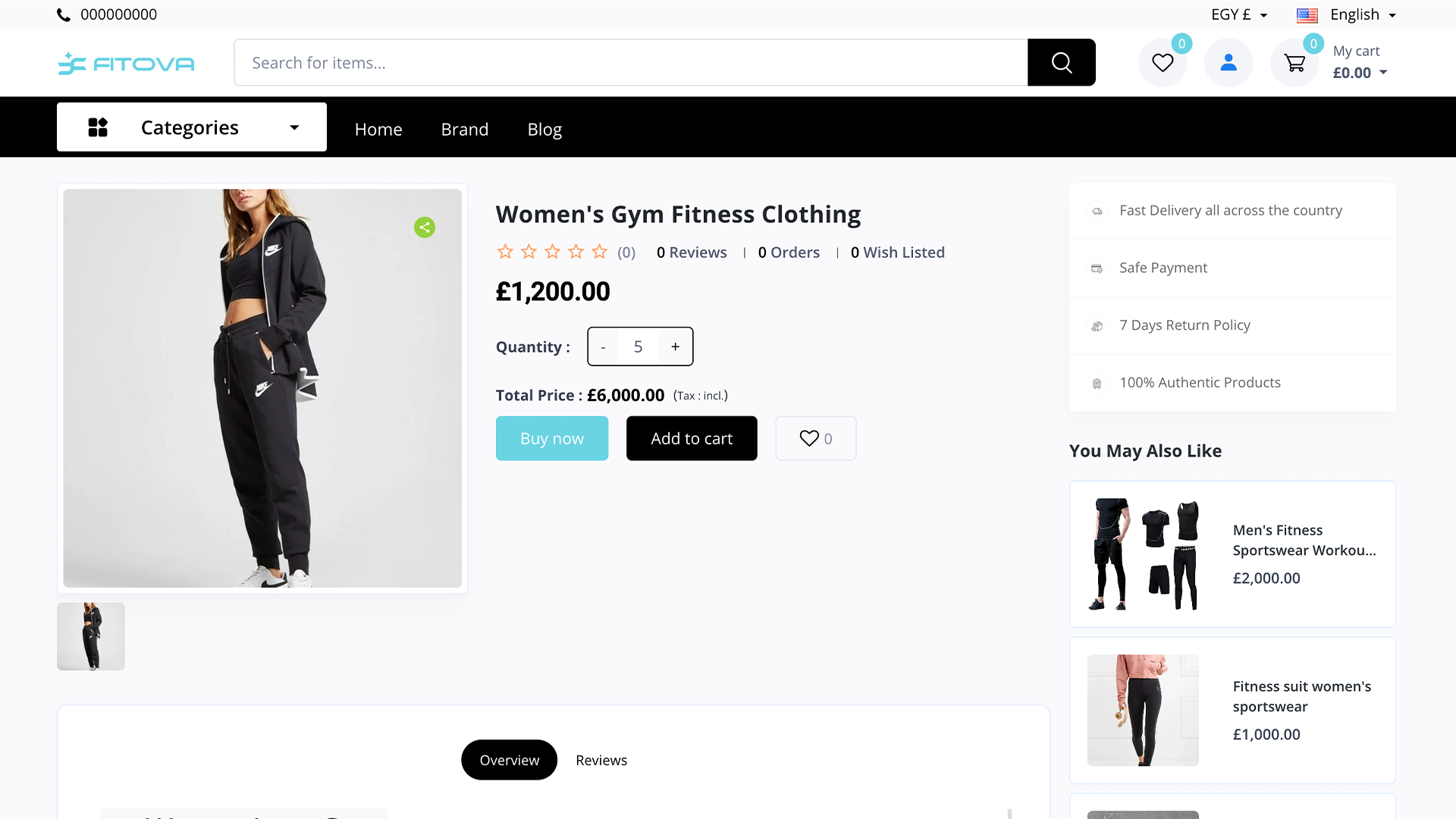
Task: Decrease quantity with the minus button
Action: [x=603, y=347]
